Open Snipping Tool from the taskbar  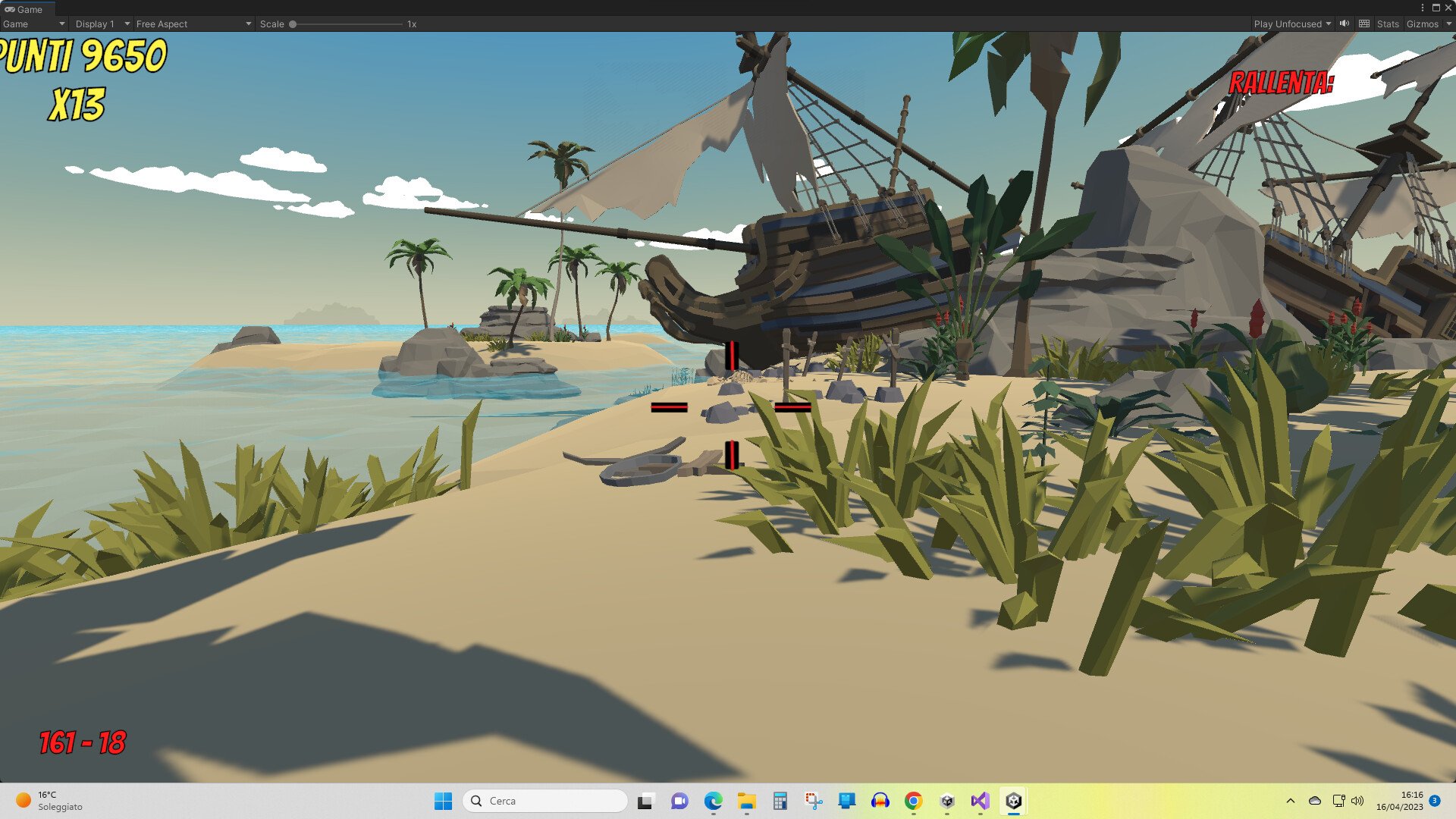pyautogui.click(x=814, y=801)
